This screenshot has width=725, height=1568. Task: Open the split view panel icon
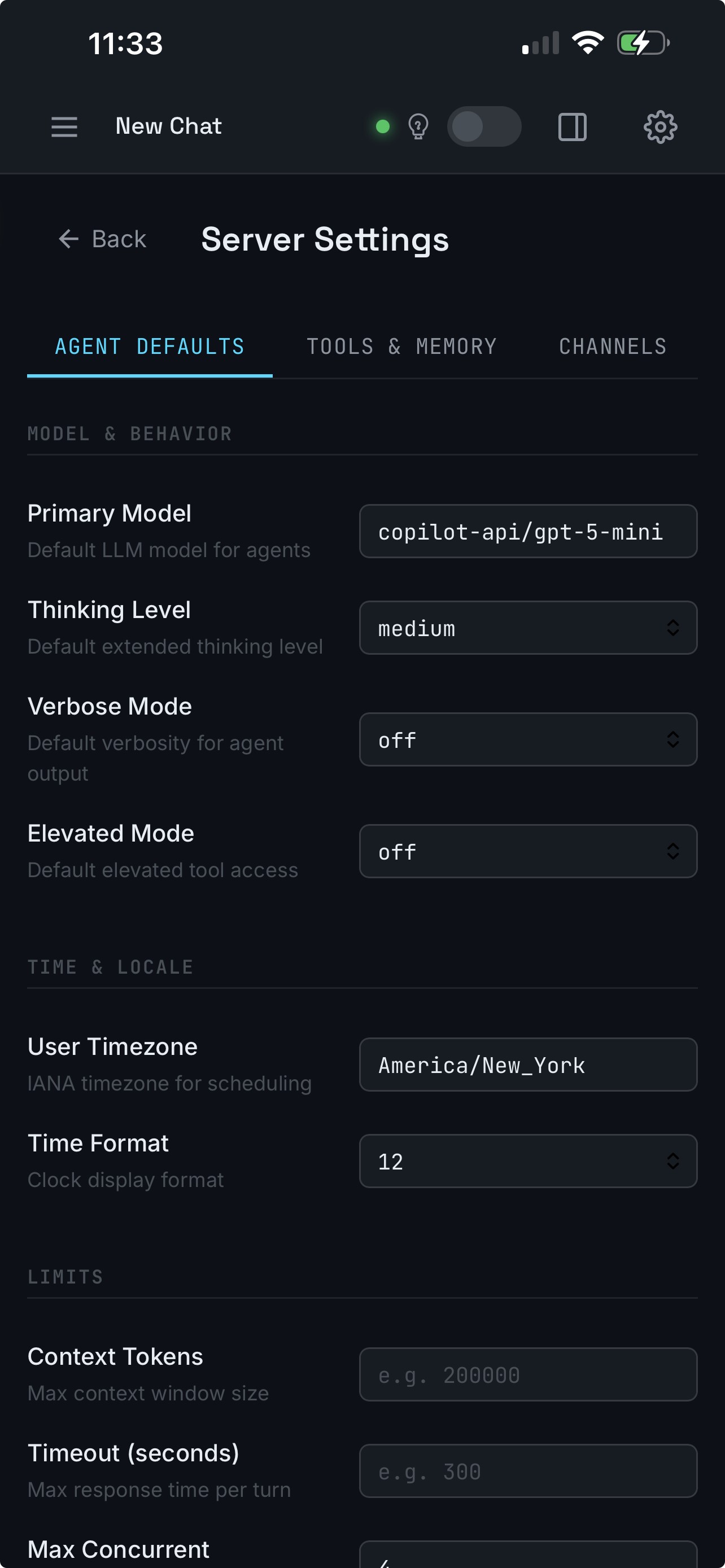[573, 127]
